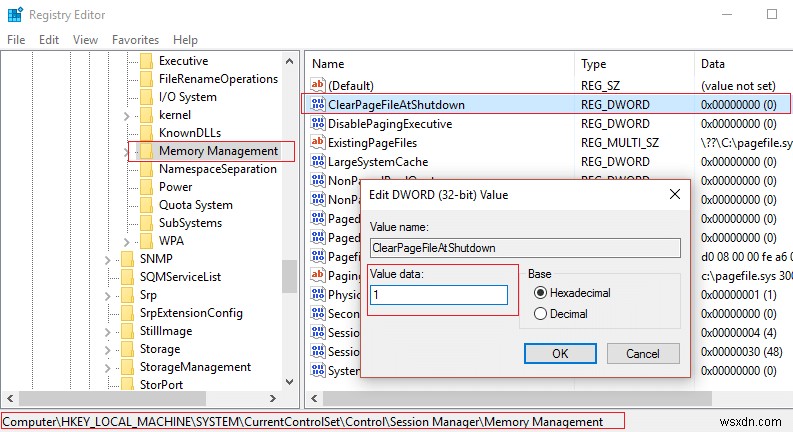The image size is (793, 432).
Task: Select the SNMP folder icon
Action: point(127,258)
